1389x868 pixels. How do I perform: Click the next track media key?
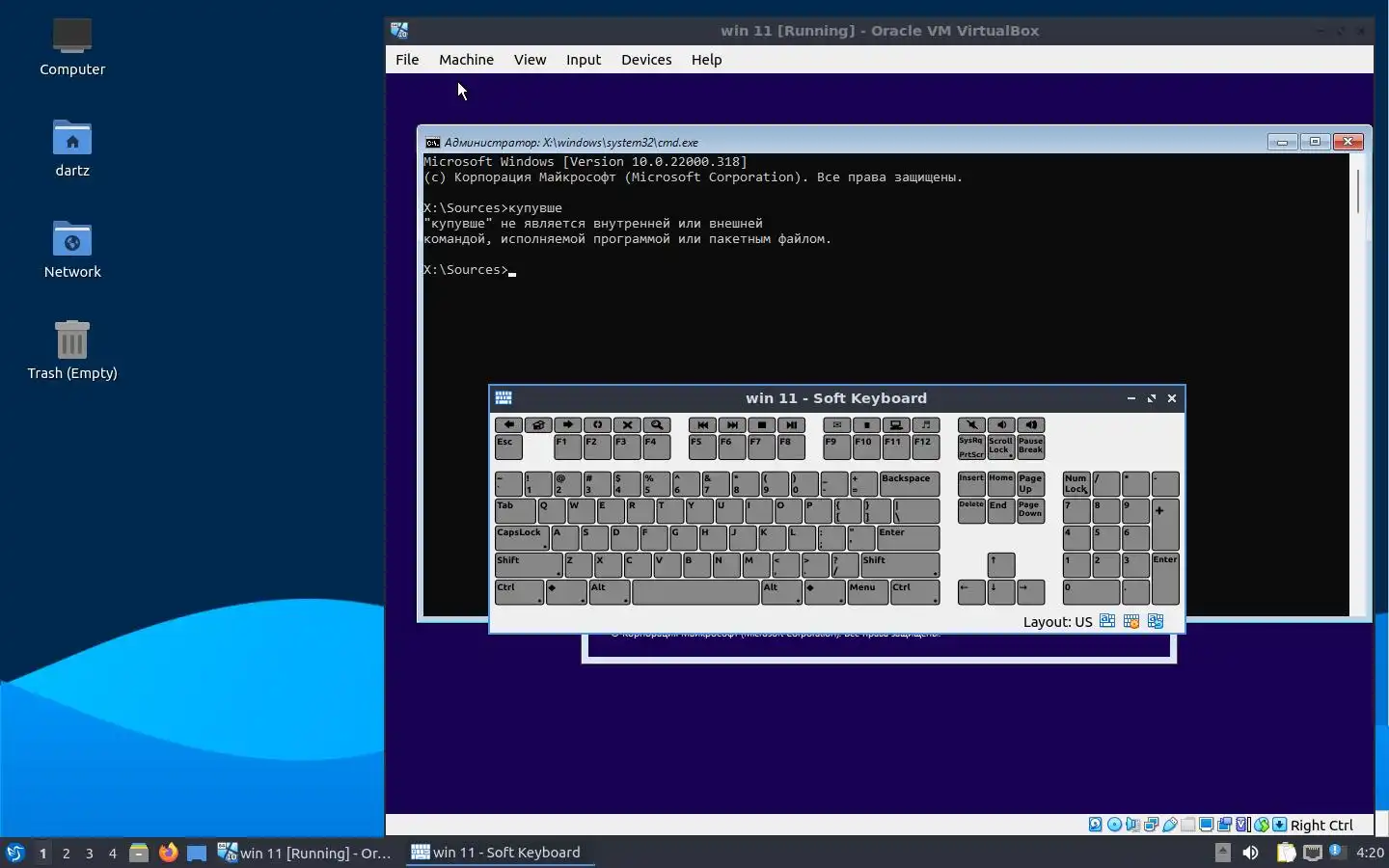732,424
